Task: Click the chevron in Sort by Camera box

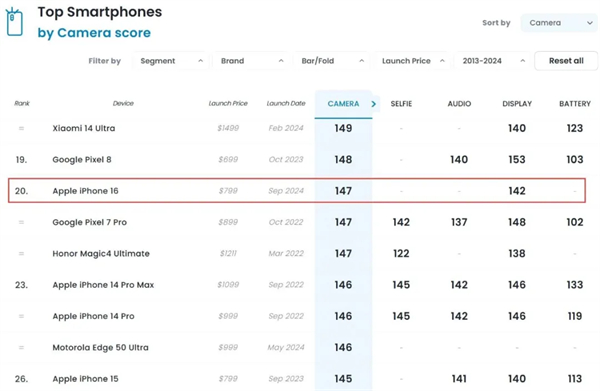Action: click(x=589, y=23)
